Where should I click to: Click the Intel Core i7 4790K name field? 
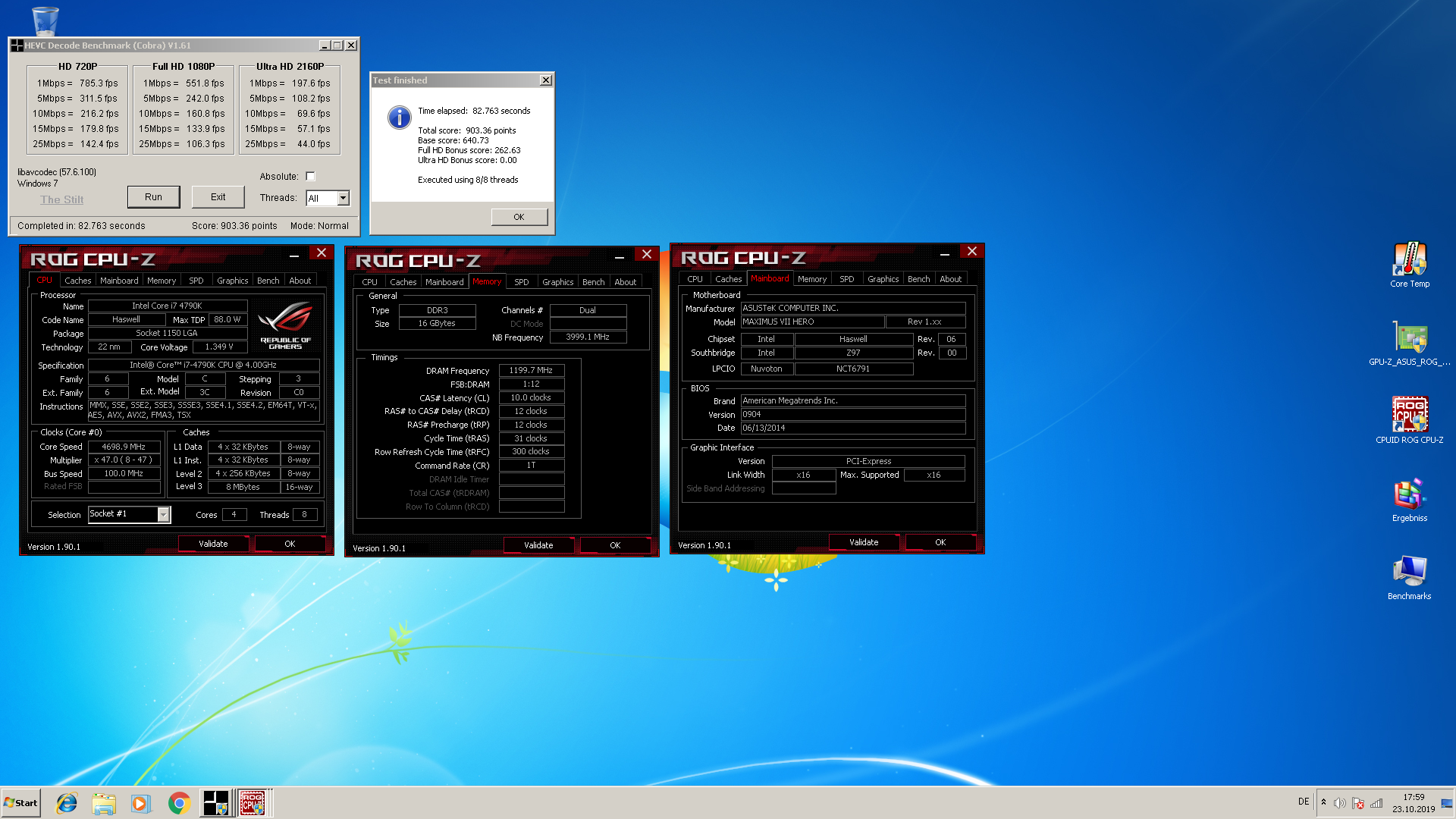pyautogui.click(x=167, y=306)
